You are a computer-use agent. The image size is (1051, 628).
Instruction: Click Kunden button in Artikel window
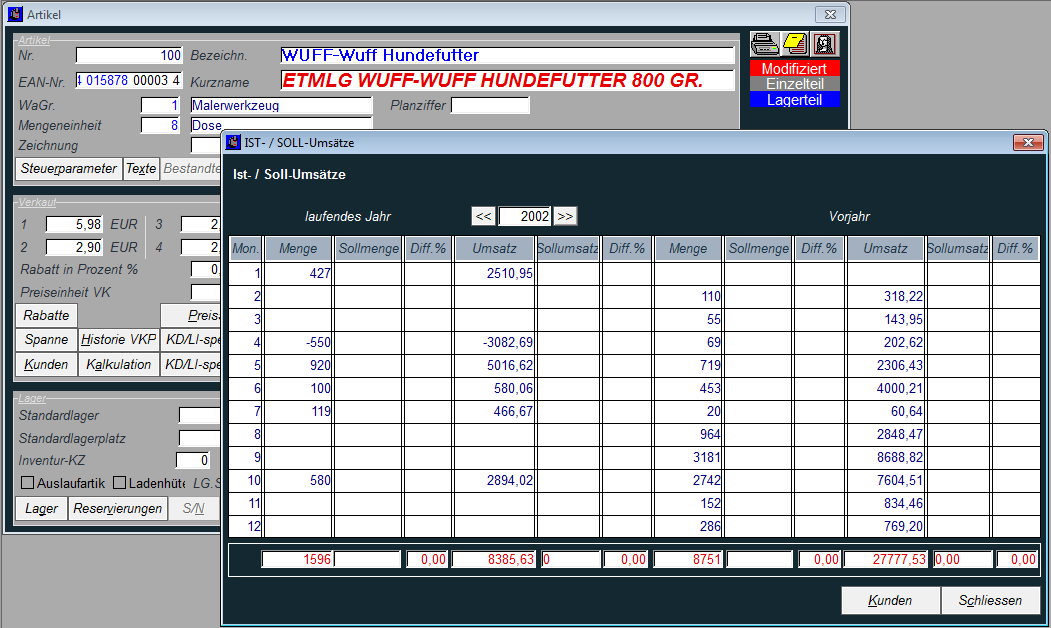coord(46,365)
